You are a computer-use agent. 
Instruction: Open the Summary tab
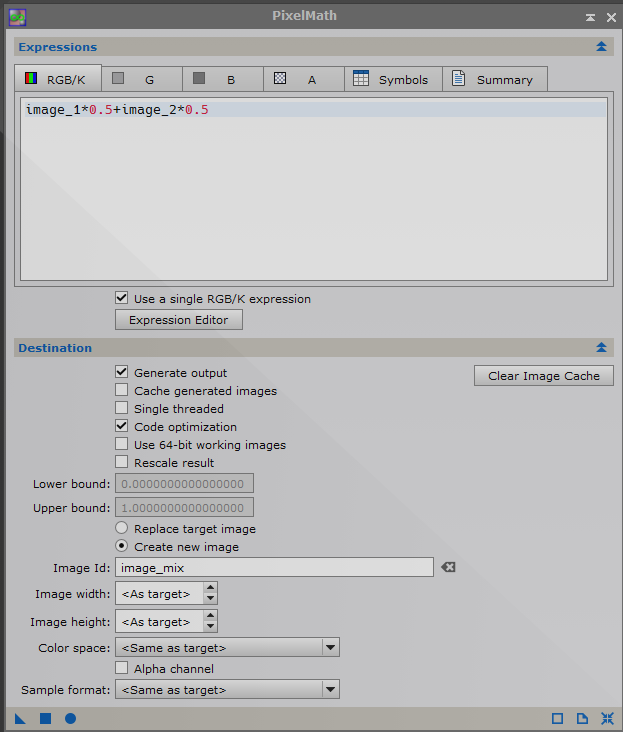pyautogui.click(x=495, y=79)
